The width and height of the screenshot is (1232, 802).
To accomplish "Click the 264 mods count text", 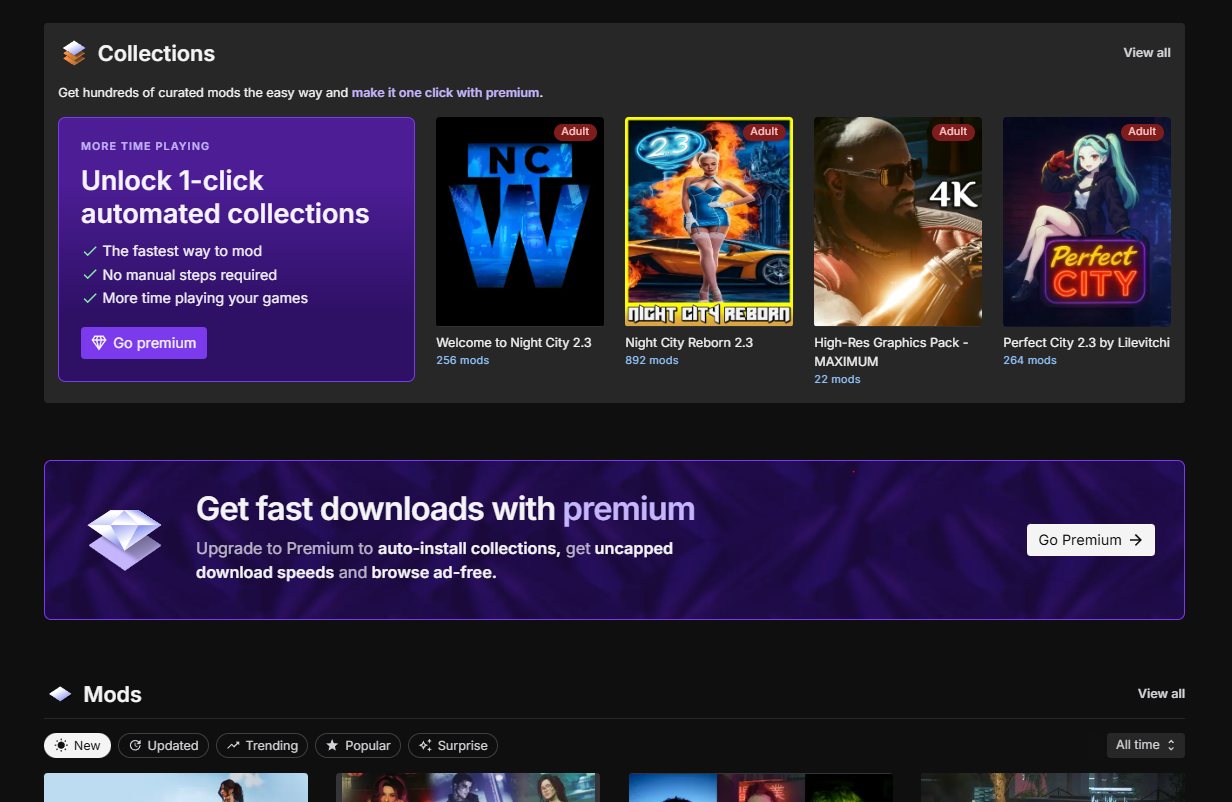I will pyautogui.click(x=1030, y=361).
